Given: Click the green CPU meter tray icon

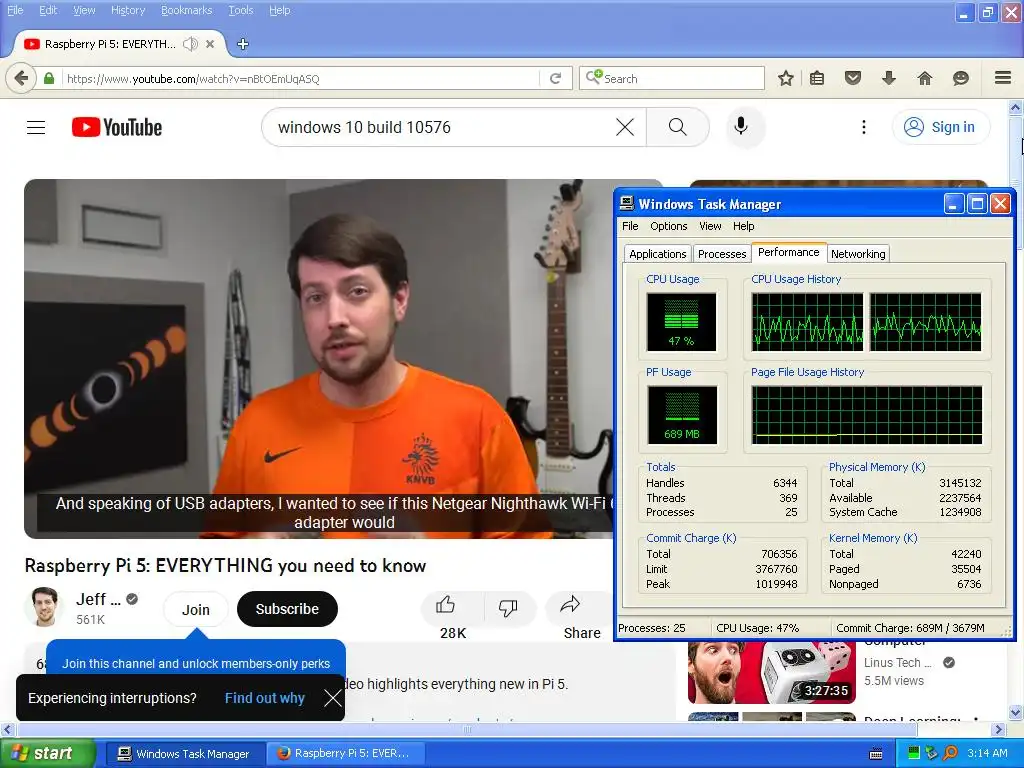Looking at the screenshot, I should pyautogui.click(x=914, y=754).
